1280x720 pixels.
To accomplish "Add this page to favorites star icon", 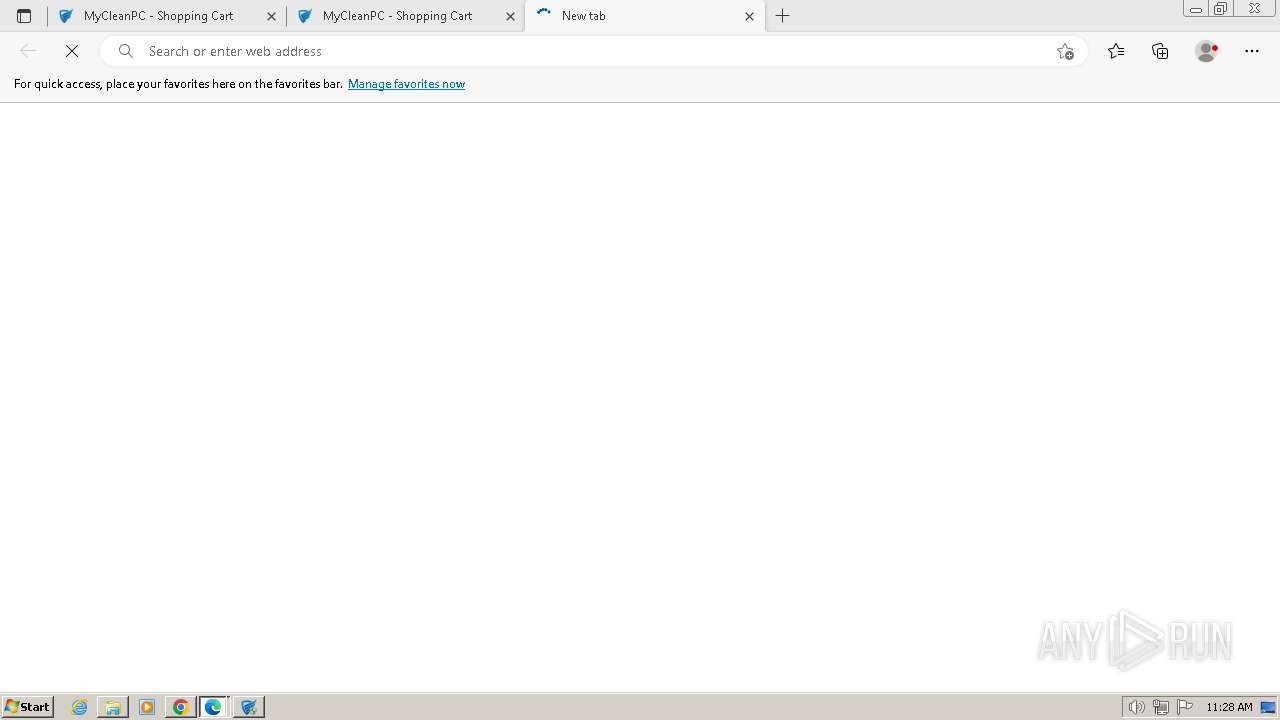I will [1065, 51].
